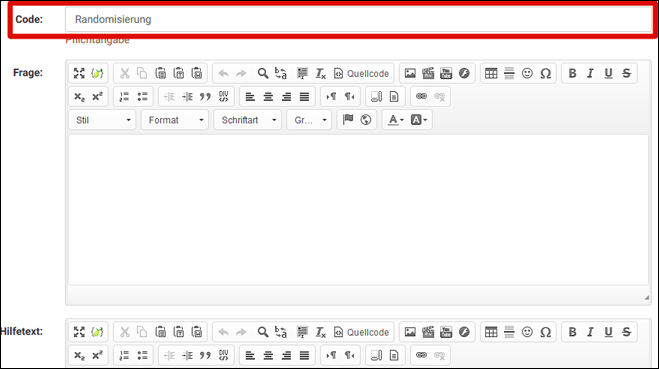This screenshot has width=659, height=369.
Task: Click Paste icon in Frage toolbar
Action: pos(161,73)
